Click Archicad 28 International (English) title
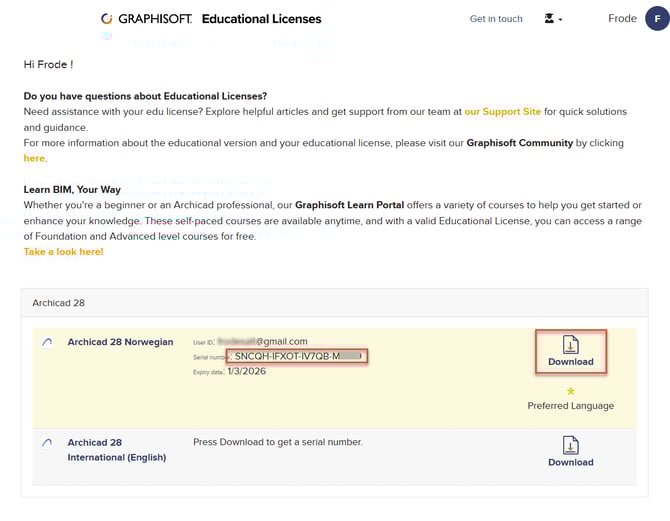The image size is (670, 521). [117, 450]
